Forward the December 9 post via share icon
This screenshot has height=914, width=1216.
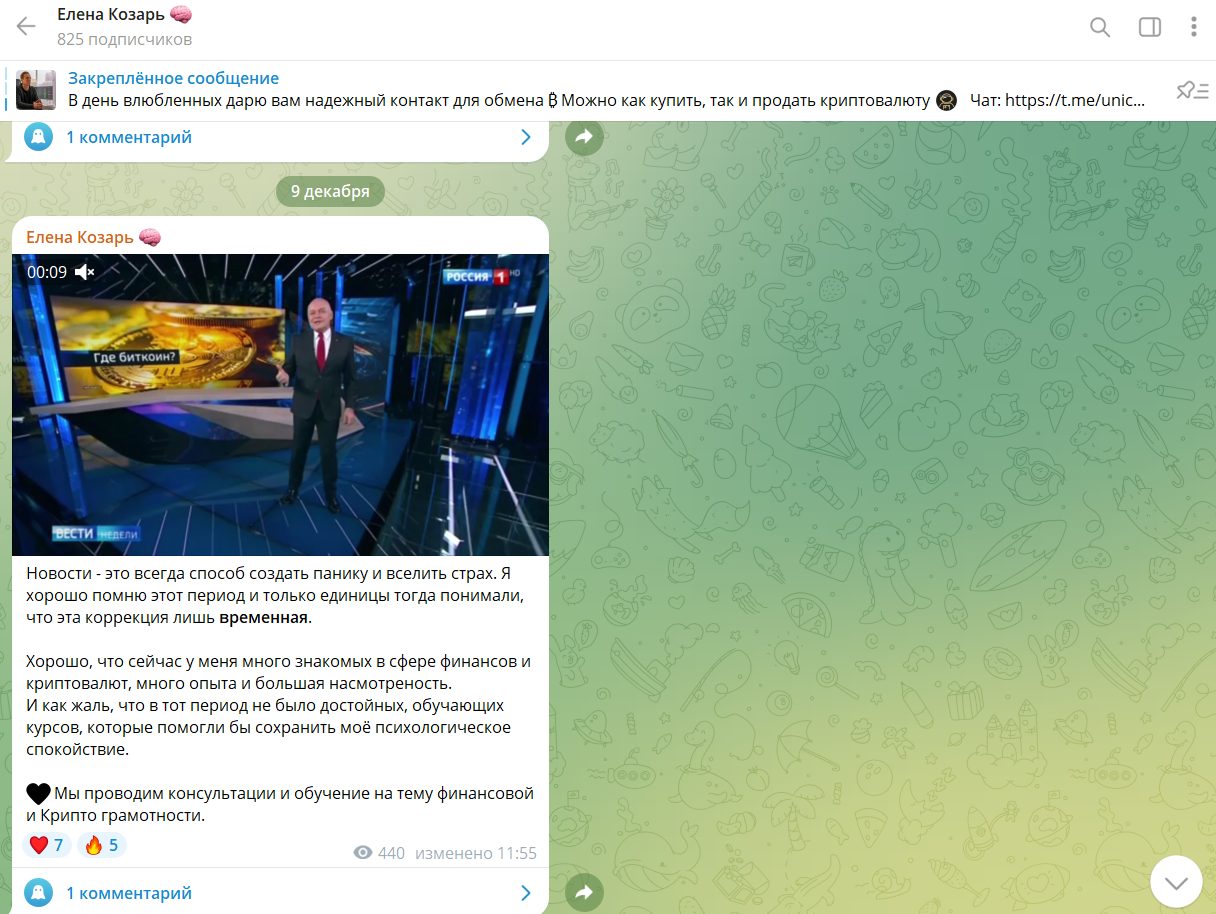point(585,892)
